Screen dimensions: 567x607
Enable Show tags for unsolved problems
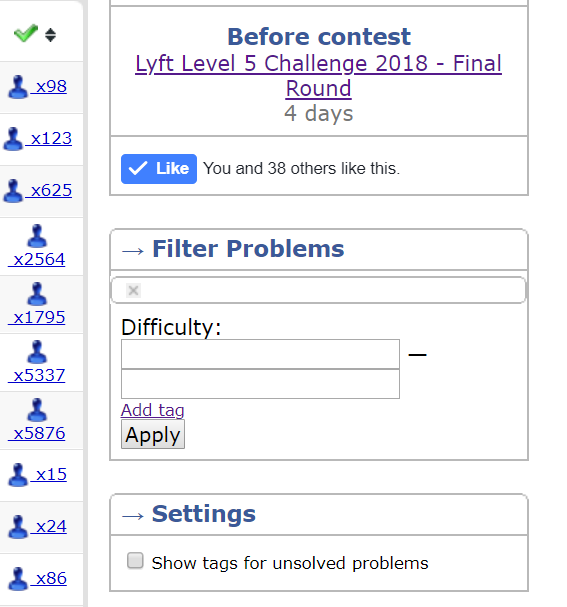(135, 561)
